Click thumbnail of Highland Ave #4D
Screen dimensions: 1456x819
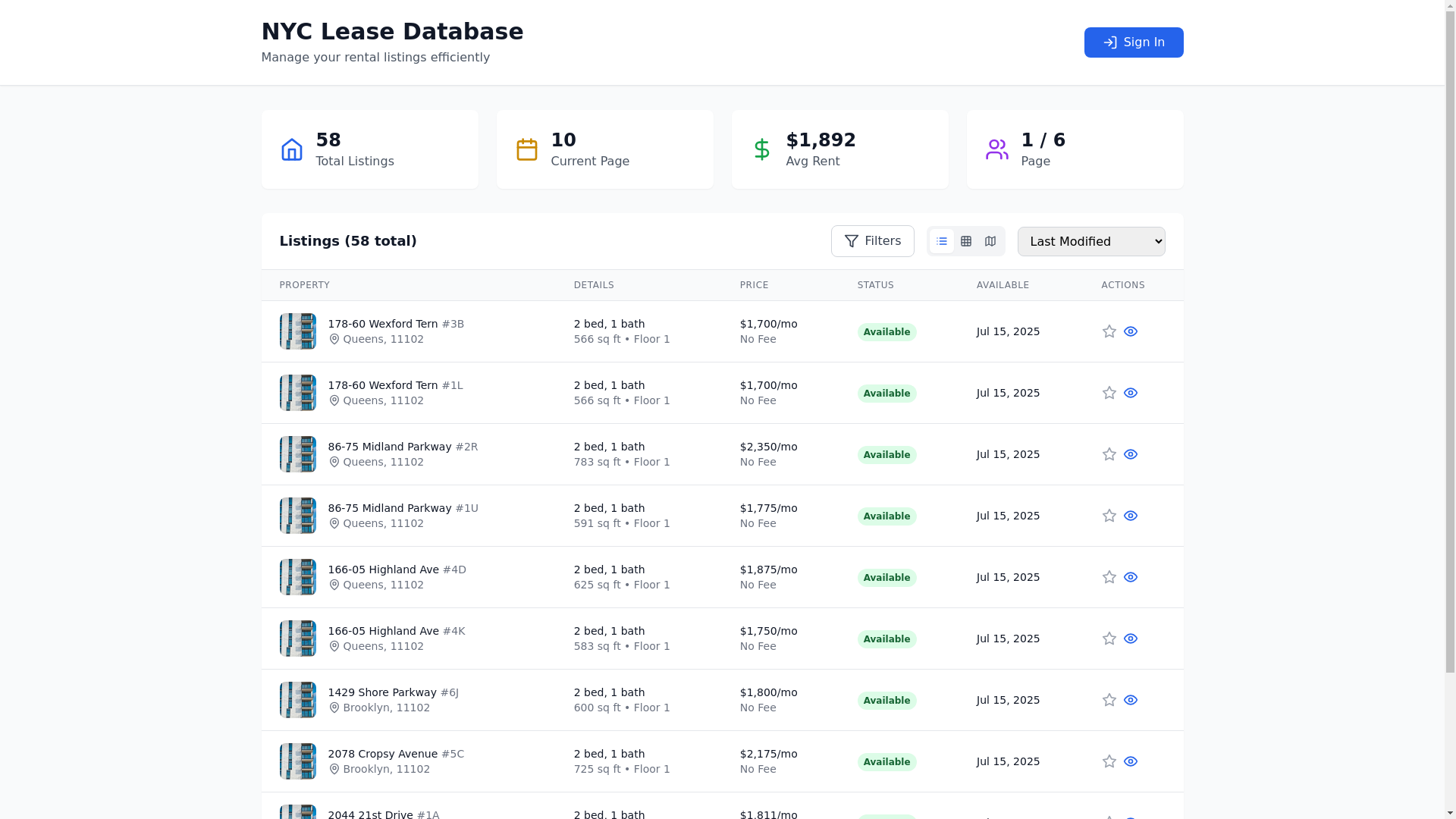pyautogui.click(x=298, y=577)
